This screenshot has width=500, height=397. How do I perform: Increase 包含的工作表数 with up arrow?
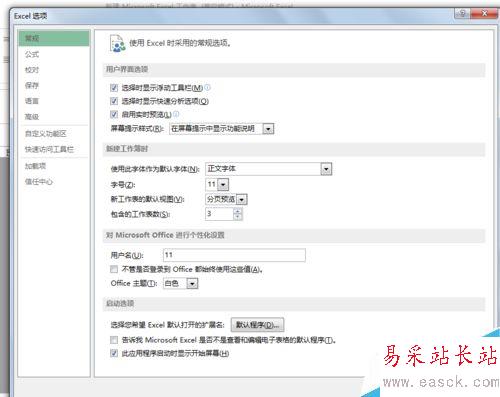click(x=237, y=211)
